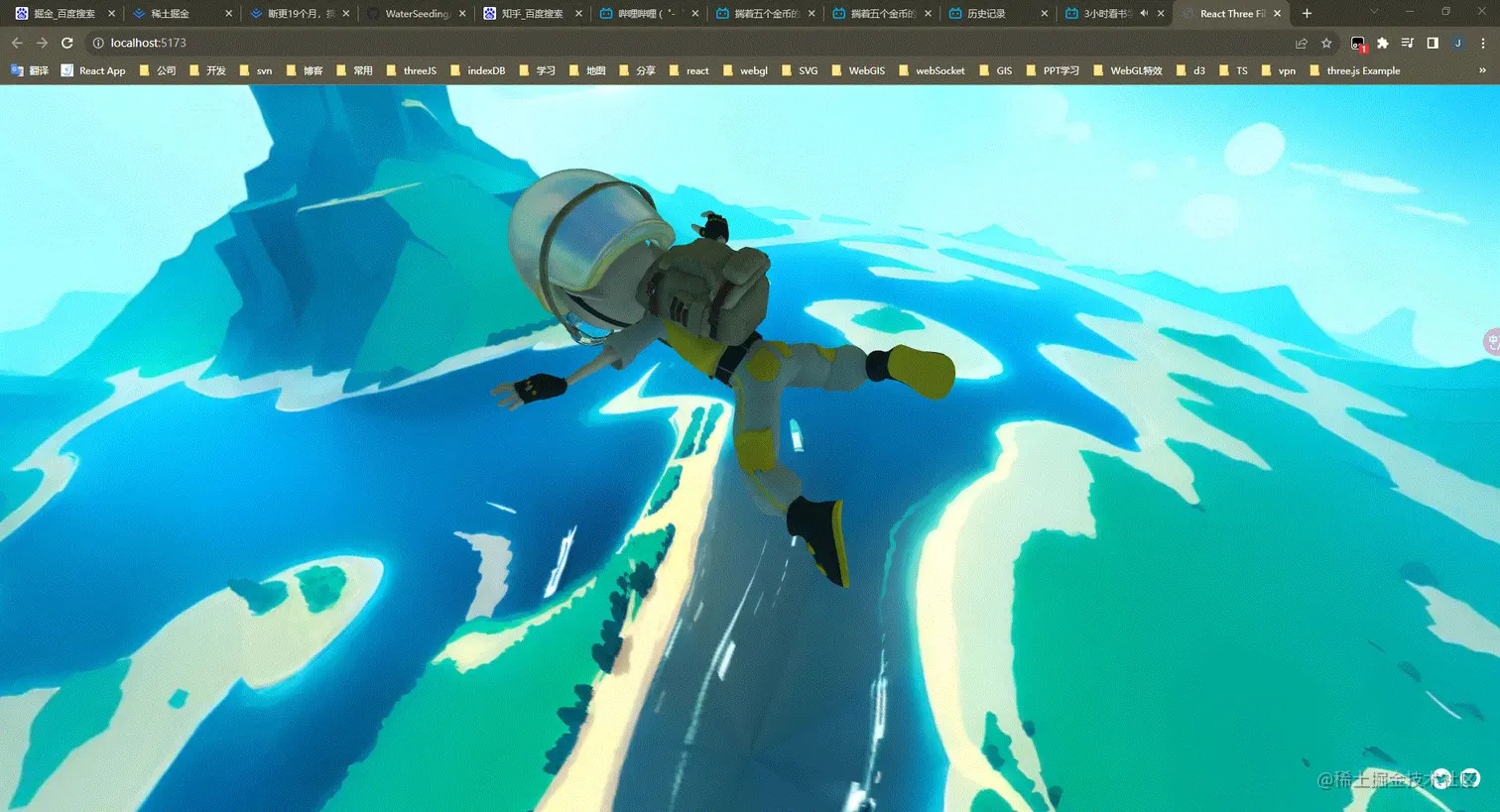Close the WaterSeeding tab
Viewport: 1500px width, 812px height.
(x=462, y=14)
